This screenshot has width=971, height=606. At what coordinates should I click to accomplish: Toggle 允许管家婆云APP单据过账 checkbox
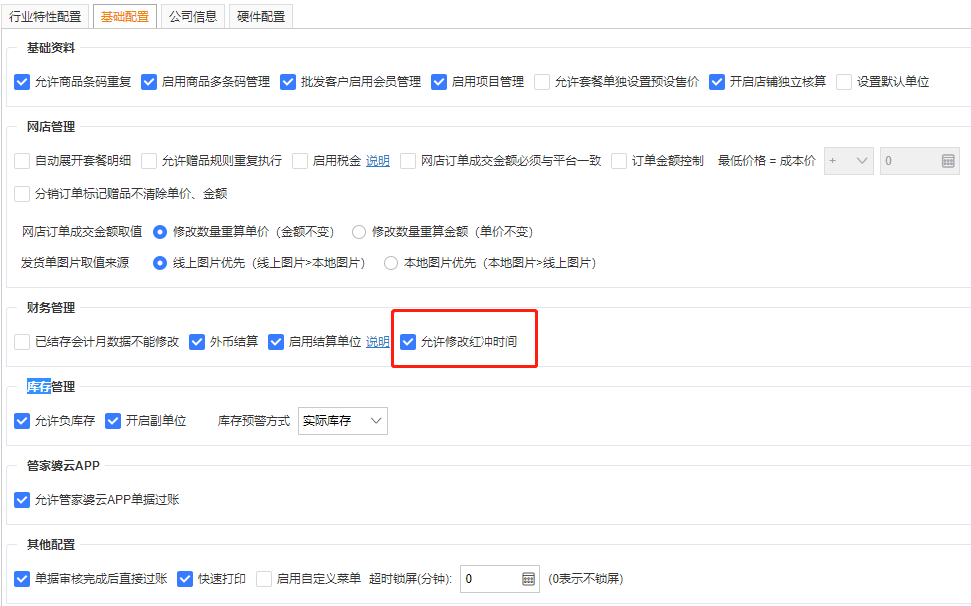coord(22,500)
